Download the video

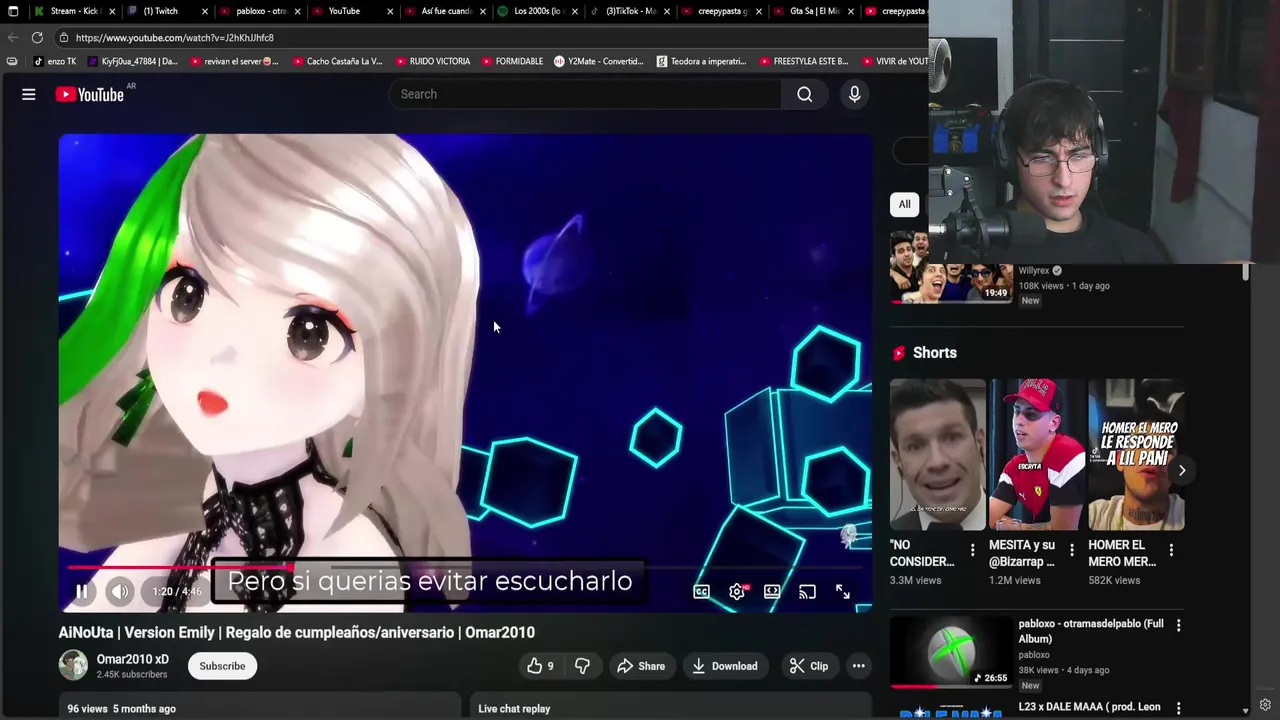pos(724,666)
